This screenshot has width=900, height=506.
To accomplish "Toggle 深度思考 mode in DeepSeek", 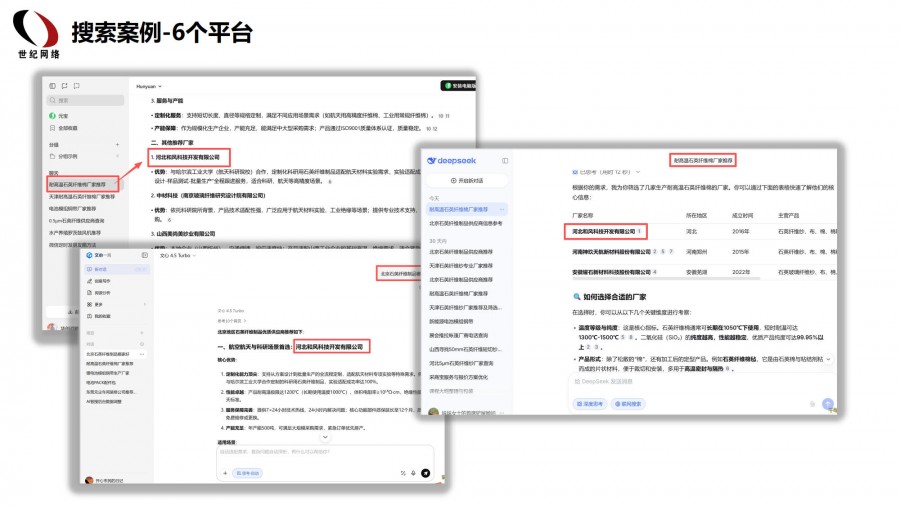I will point(590,405).
